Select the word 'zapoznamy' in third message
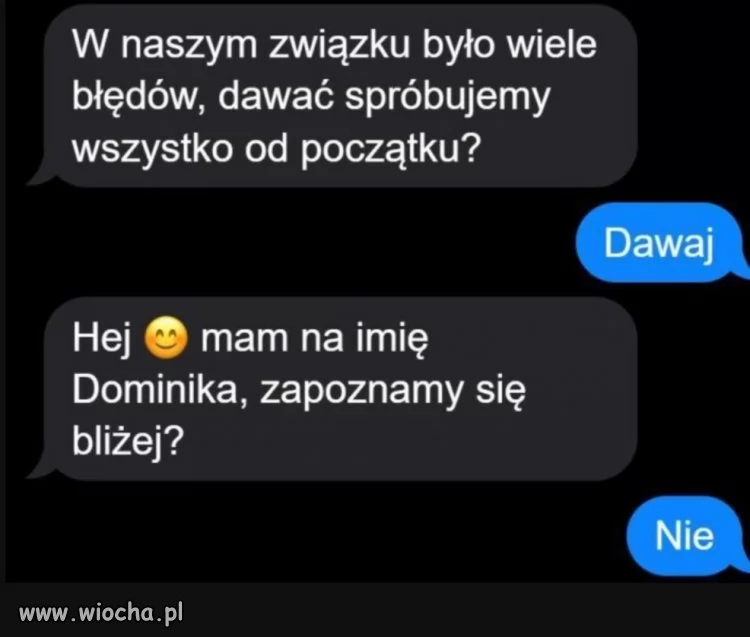 (362, 392)
